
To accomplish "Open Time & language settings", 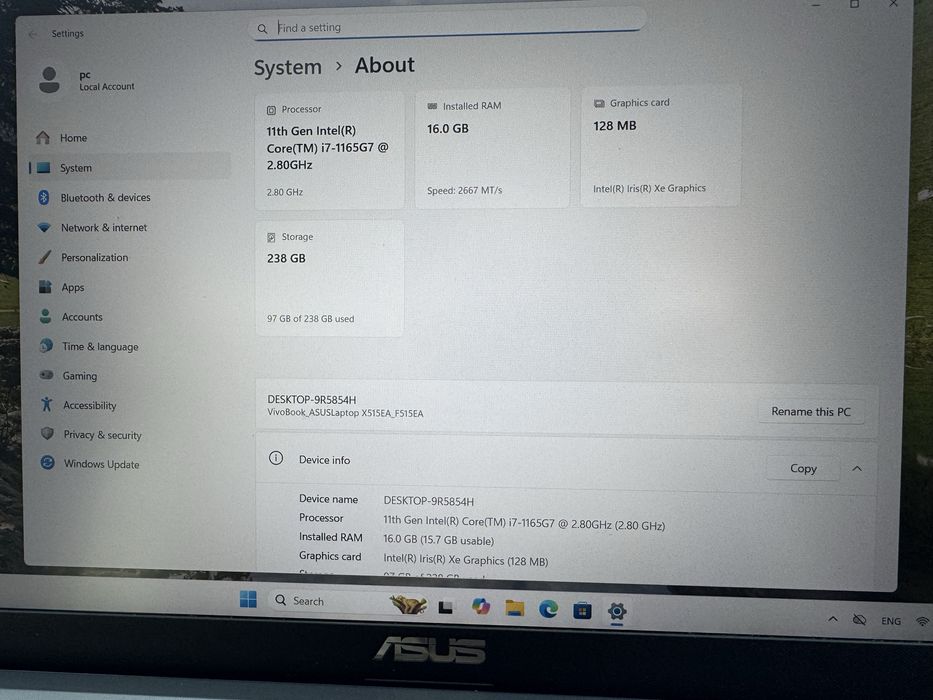I will click(129, 346).
